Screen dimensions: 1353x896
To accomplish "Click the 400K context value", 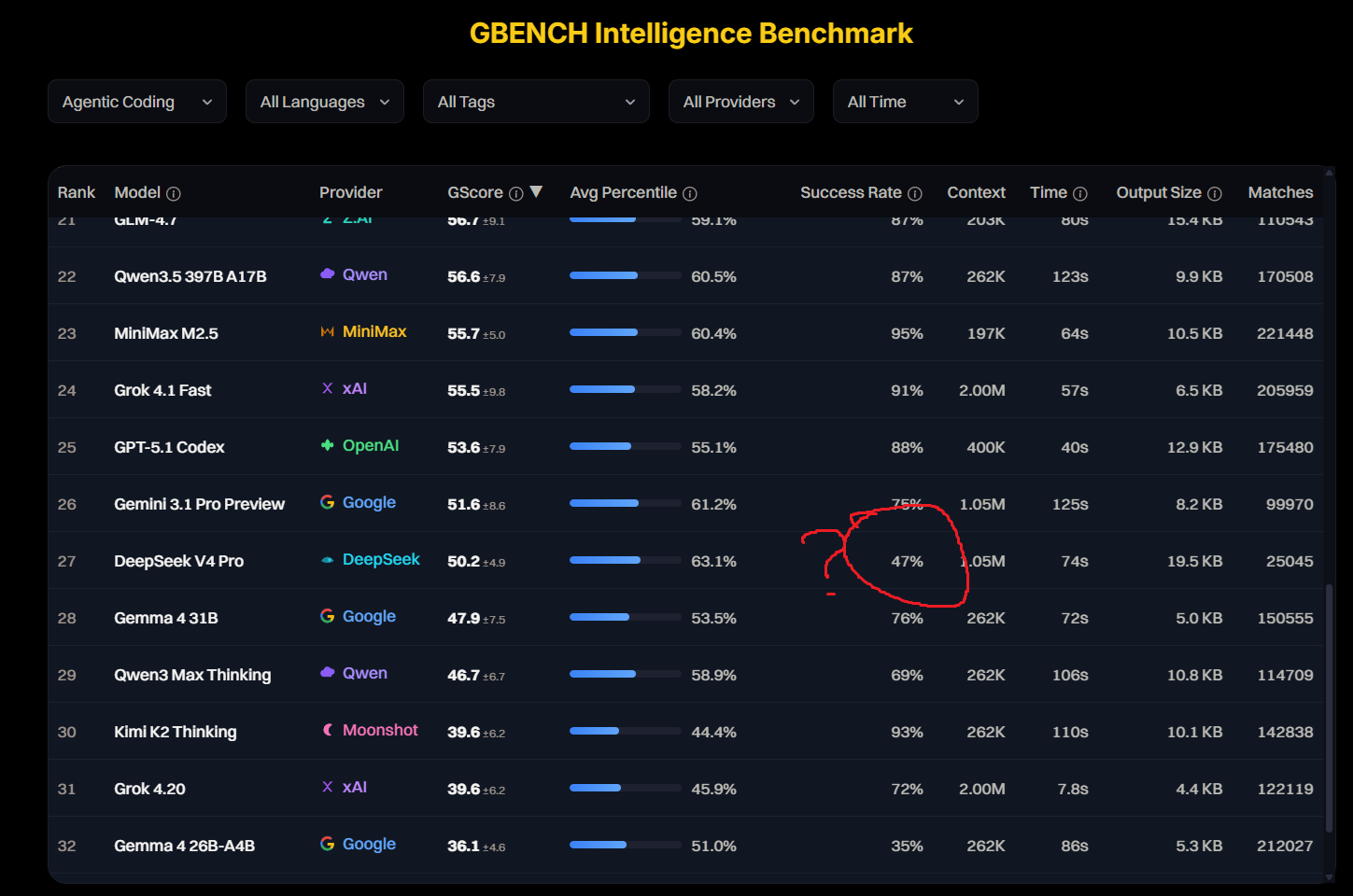I will [x=986, y=447].
